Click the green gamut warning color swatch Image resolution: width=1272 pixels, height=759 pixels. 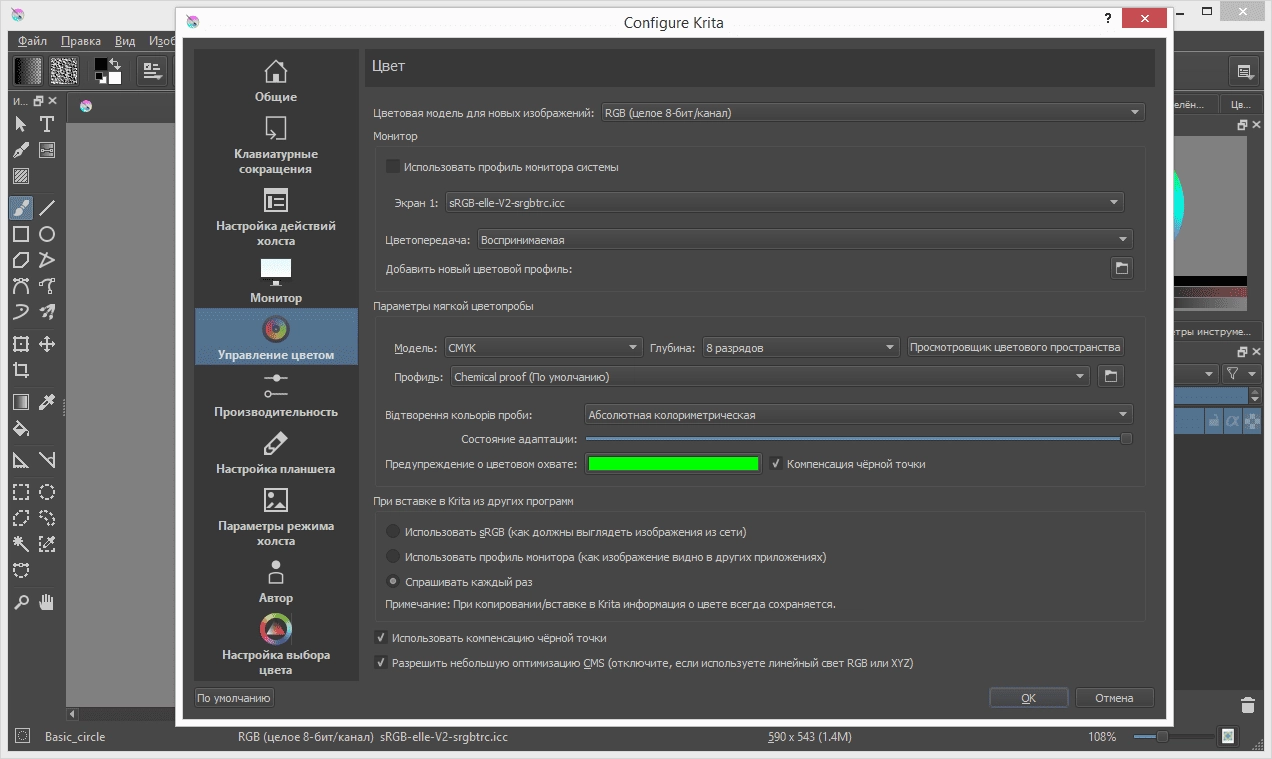click(x=674, y=464)
